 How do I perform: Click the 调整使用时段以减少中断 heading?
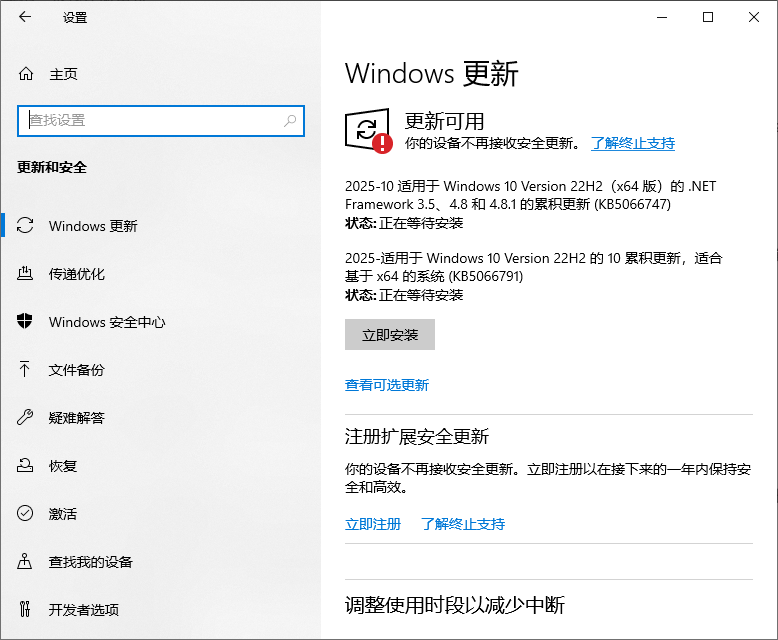point(455,605)
